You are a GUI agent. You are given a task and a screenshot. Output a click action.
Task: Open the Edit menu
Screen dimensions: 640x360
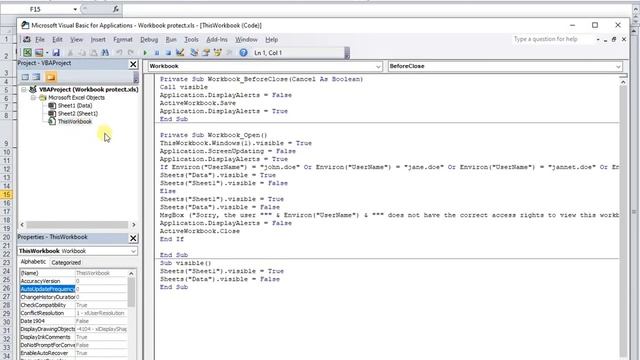click(x=57, y=40)
